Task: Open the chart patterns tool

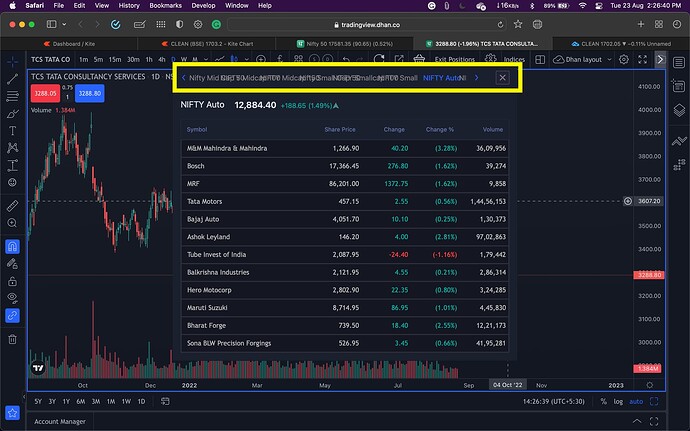Action: 12,148
